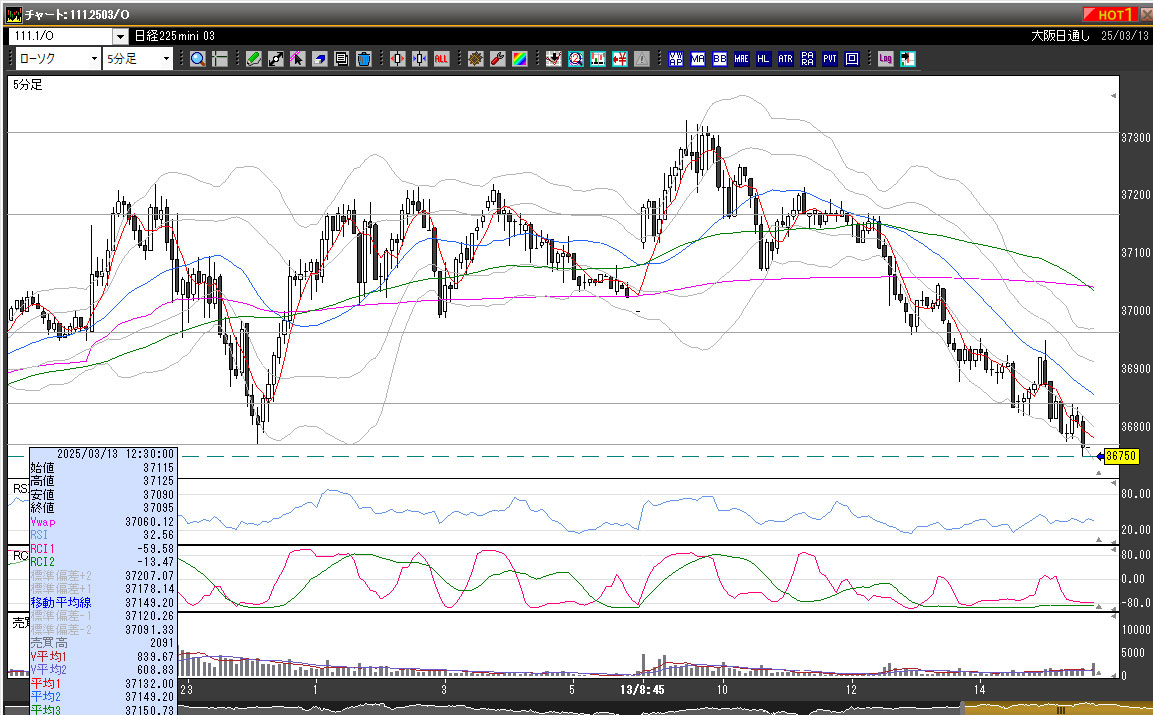Open the ローソク chart type dropdown
Viewport: 1153px width, 715px height.
(x=57, y=59)
